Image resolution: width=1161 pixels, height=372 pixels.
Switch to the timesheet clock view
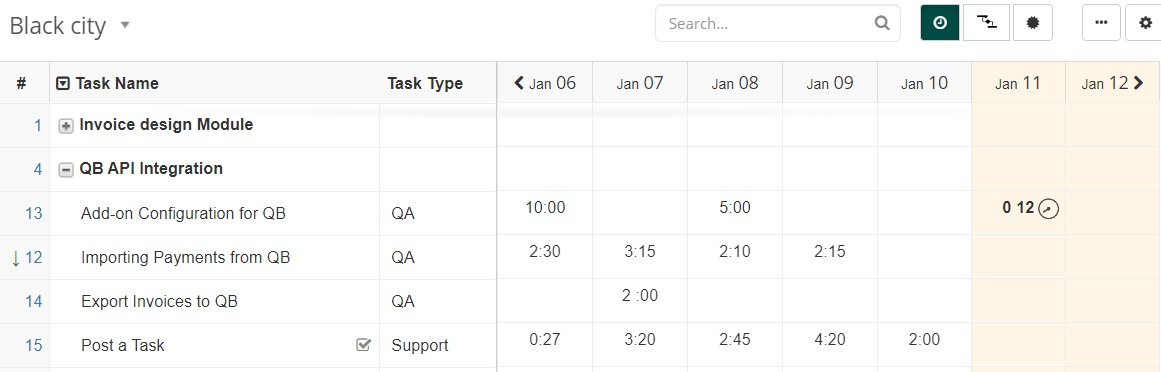coord(940,23)
